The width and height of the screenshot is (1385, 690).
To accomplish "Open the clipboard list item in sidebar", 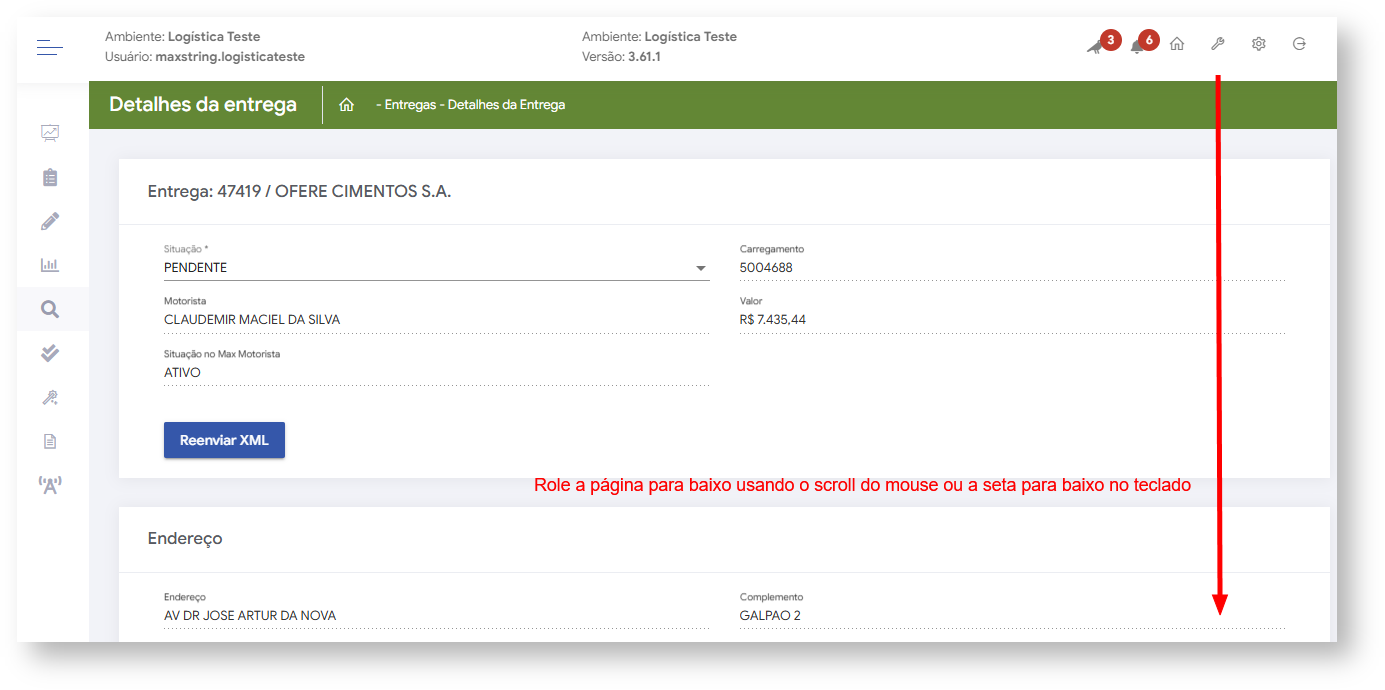I will 50,177.
